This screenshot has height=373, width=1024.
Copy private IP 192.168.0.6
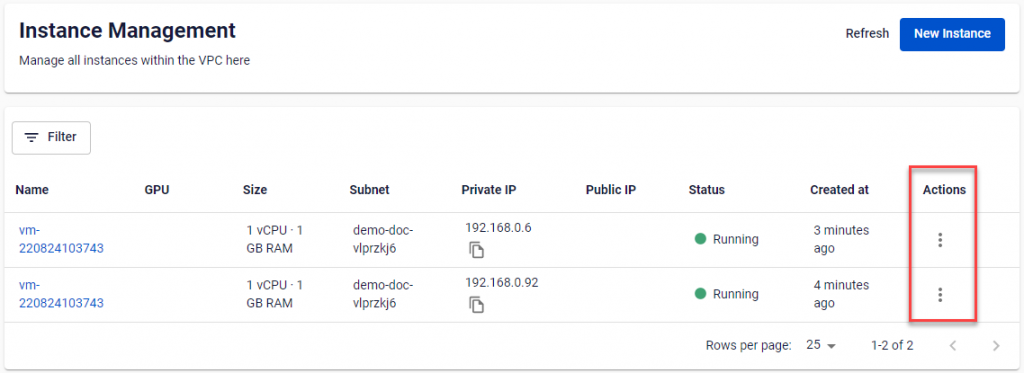(x=477, y=250)
